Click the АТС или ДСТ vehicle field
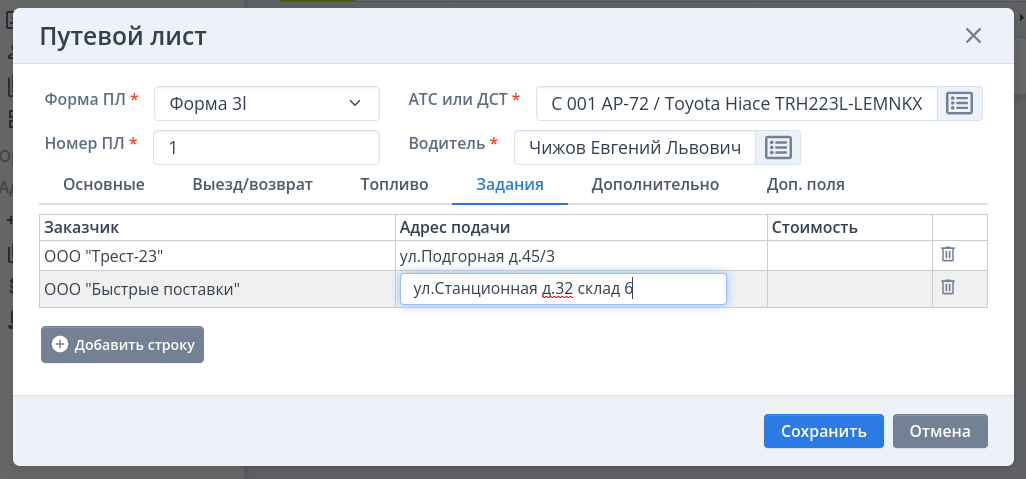 [736, 103]
